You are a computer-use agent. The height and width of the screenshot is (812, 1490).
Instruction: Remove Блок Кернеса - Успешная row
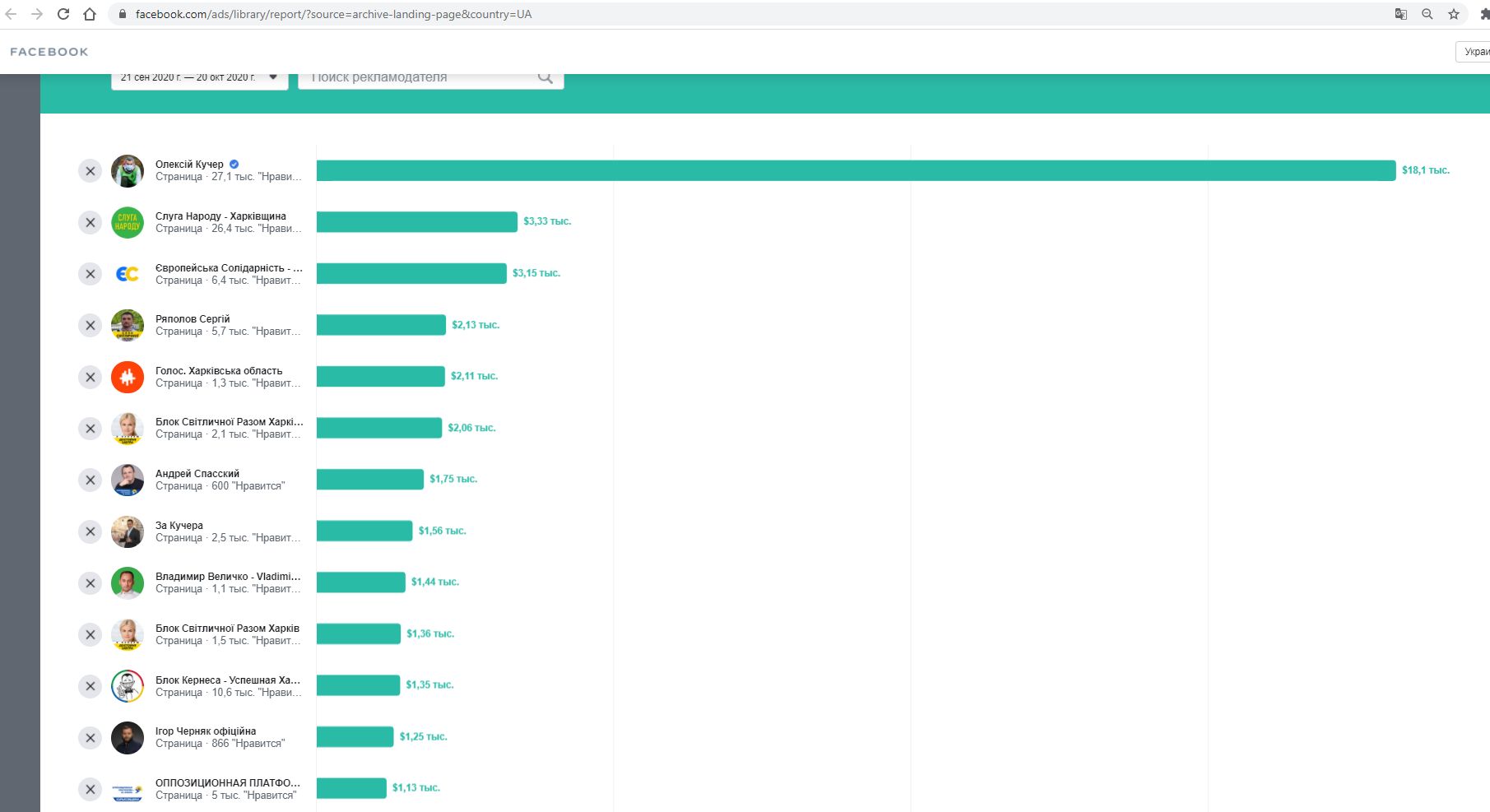click(x=91, y=686)
